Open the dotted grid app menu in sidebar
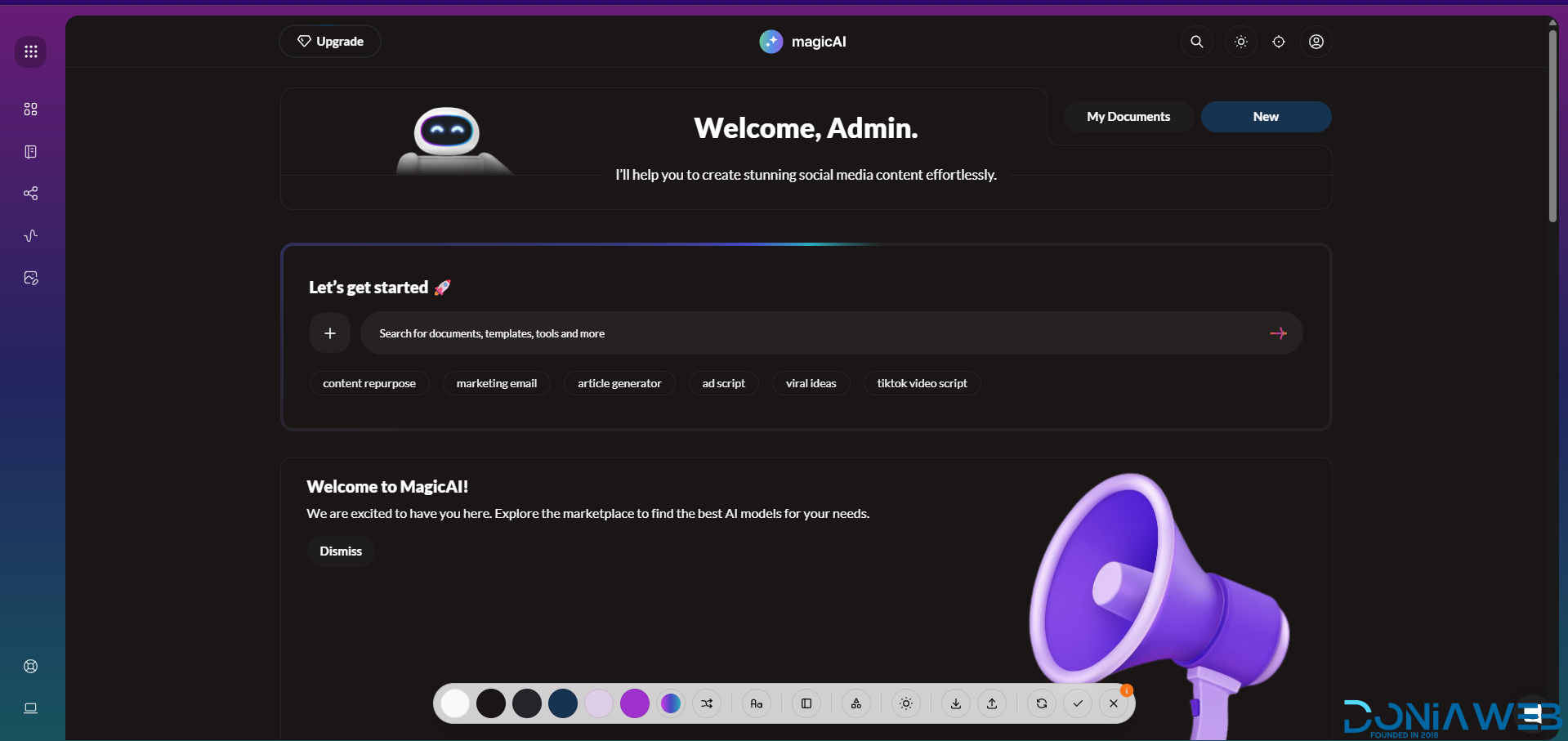The width and height of the screenshot is (1568, 741). [x=31, y=52]
